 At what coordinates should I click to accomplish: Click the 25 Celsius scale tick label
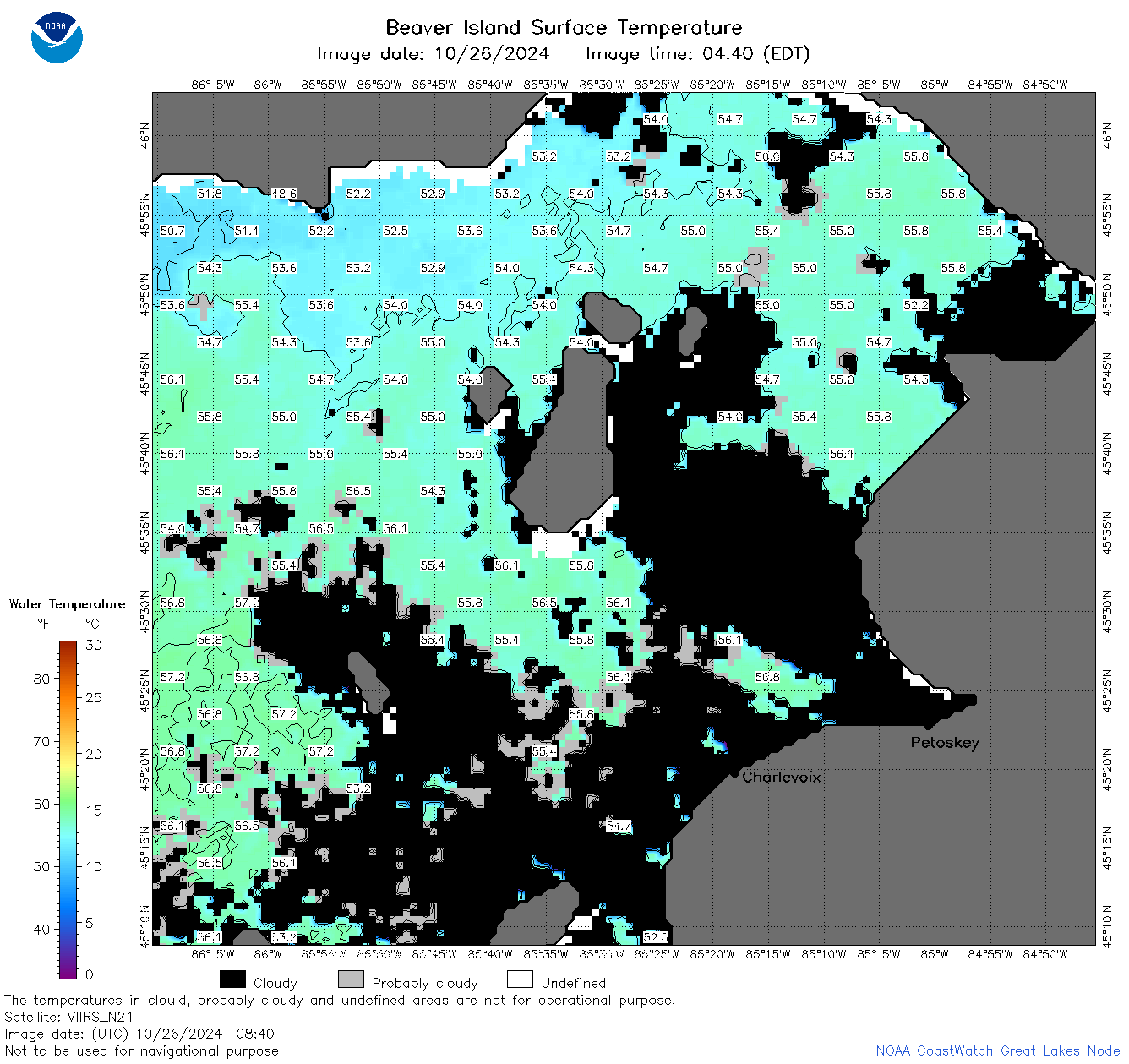[x=94, y=697]
